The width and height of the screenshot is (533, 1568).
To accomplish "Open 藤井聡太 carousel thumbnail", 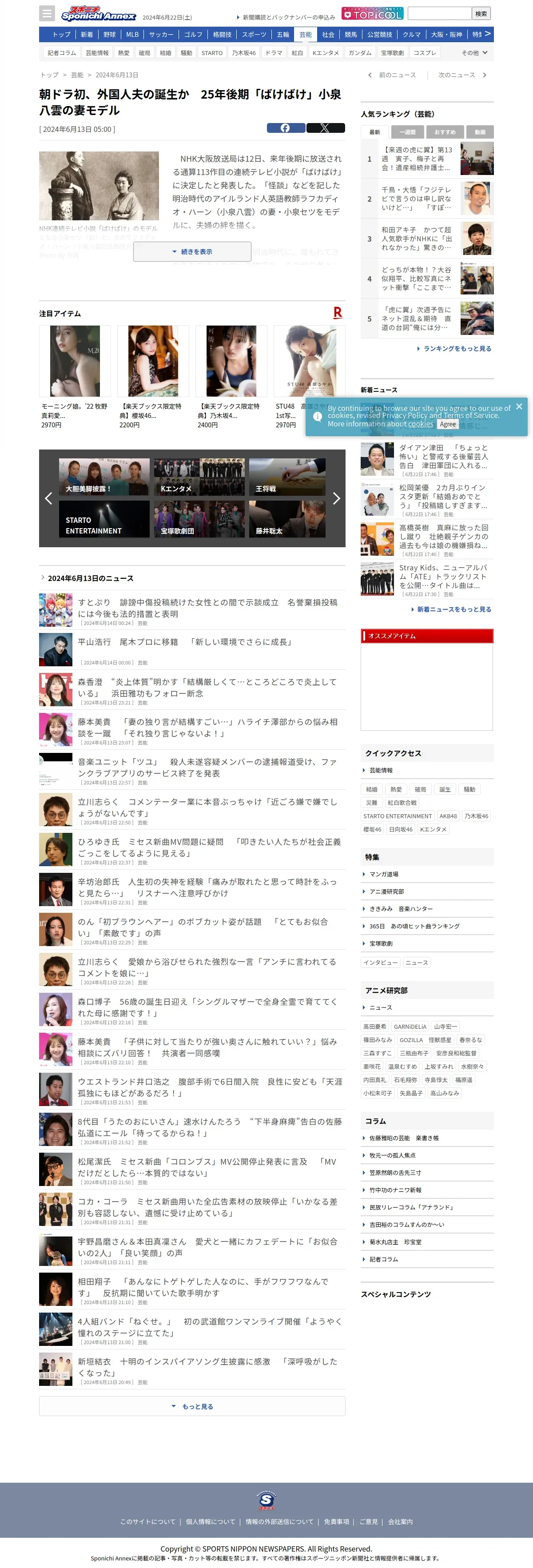I will pos(287,519).
